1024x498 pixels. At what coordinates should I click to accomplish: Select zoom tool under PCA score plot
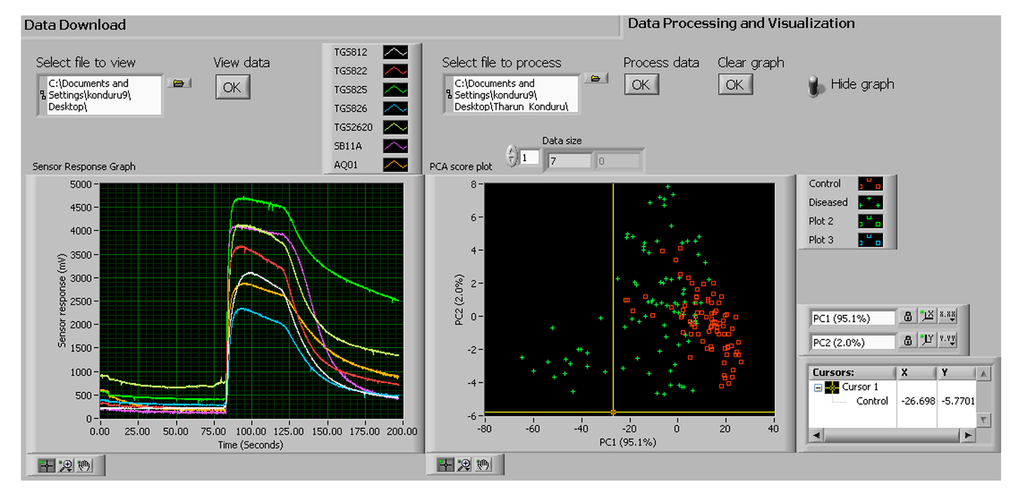coord(465,465)
